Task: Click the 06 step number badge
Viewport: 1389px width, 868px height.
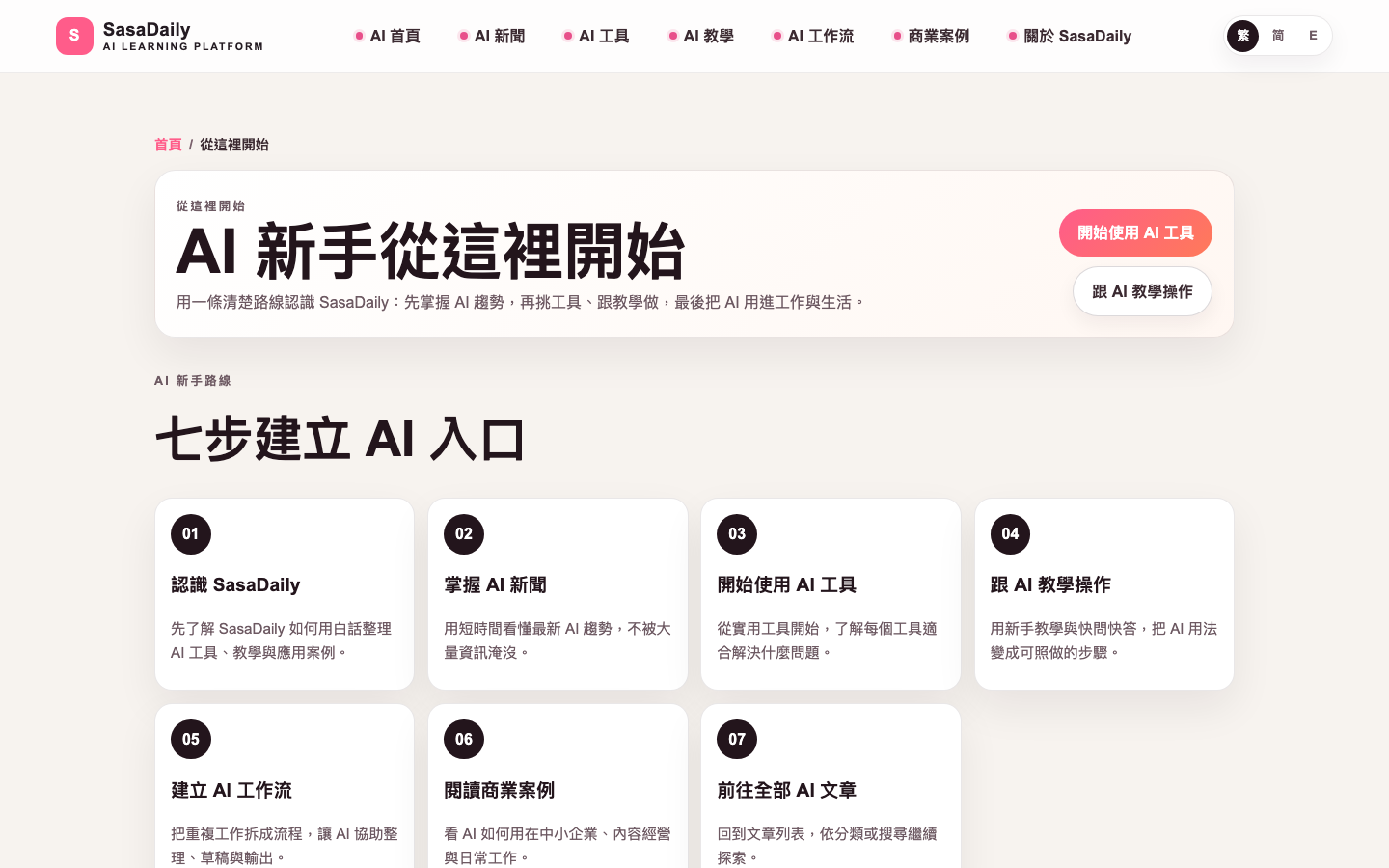Action: (464, 740)
